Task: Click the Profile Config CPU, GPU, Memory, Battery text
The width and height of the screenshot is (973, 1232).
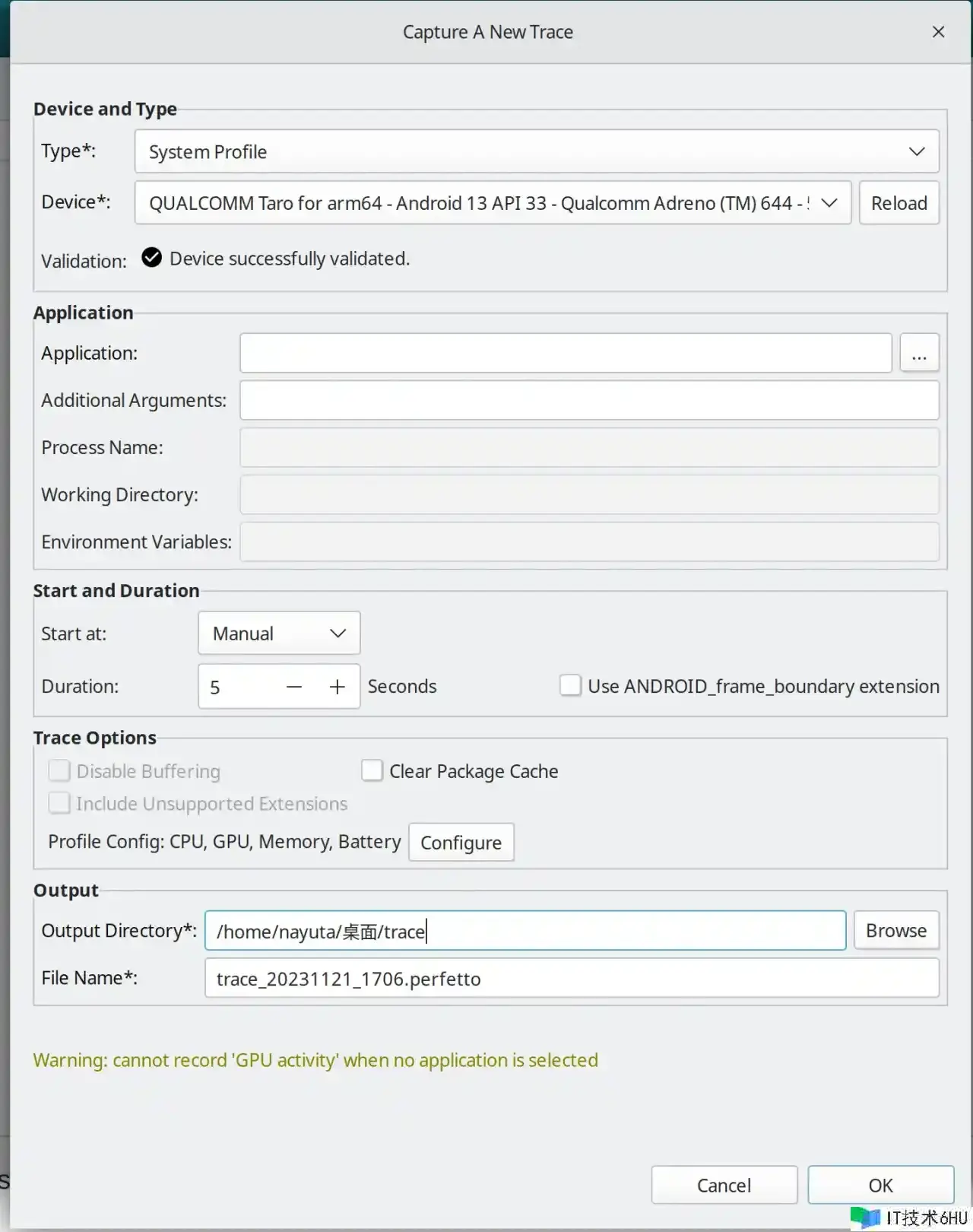Action: tap(224, 842)
